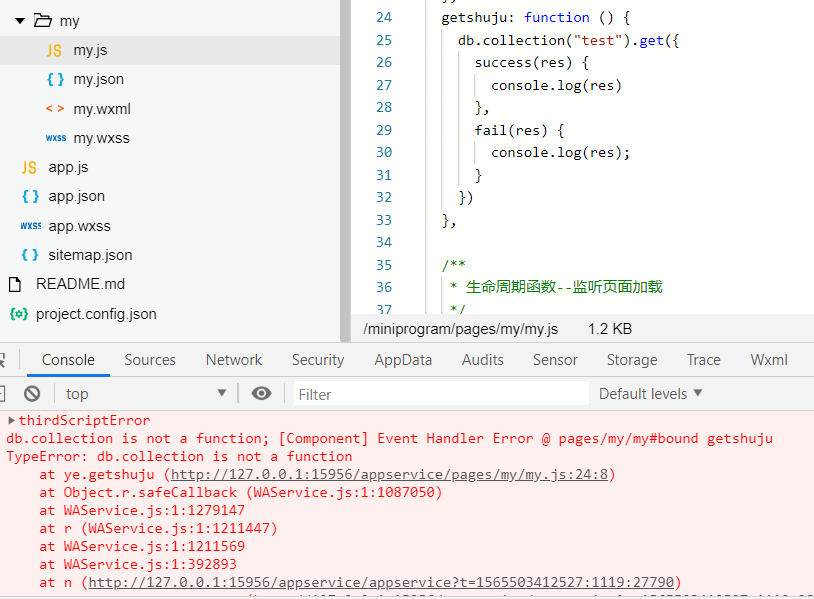Collapse the my folder arrow

coord(20,21)
